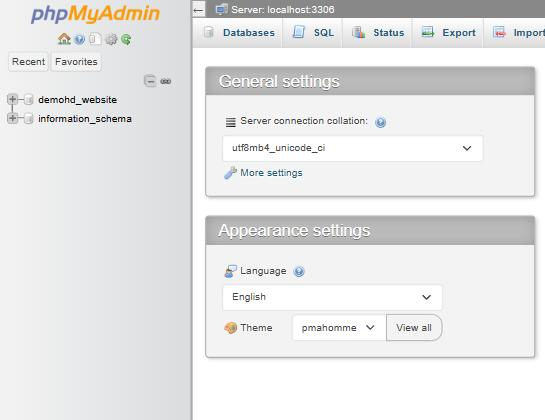Reload navigation panel green refresh icon
This screenshot has height=420, width=545.
(x=126, y=39)
